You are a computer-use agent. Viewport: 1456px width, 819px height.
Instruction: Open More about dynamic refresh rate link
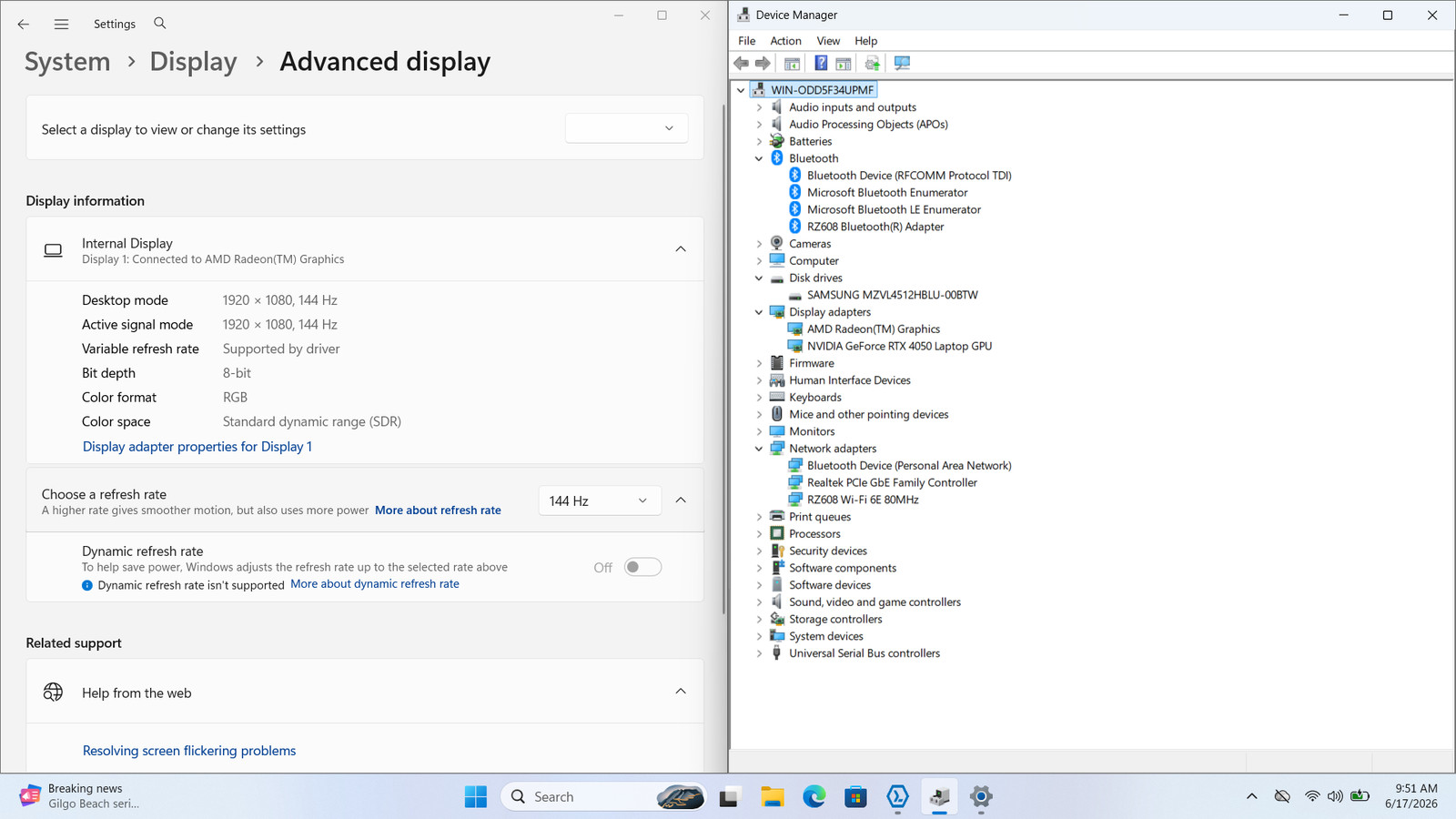coord(375,584)
